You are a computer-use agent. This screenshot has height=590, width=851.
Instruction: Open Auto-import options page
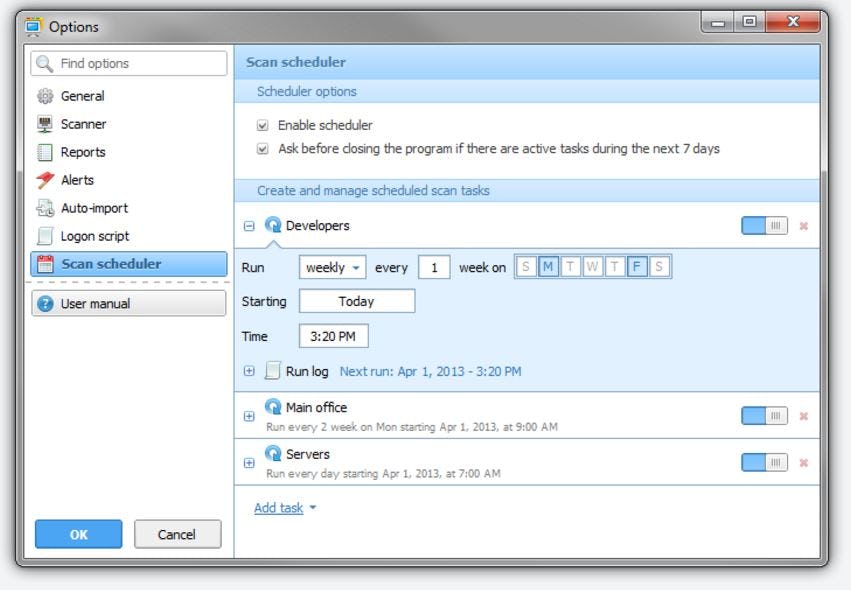coord(129,208)
